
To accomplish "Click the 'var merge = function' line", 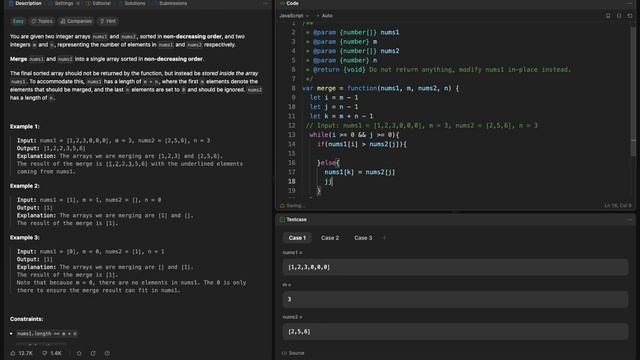I will [380, 88].
